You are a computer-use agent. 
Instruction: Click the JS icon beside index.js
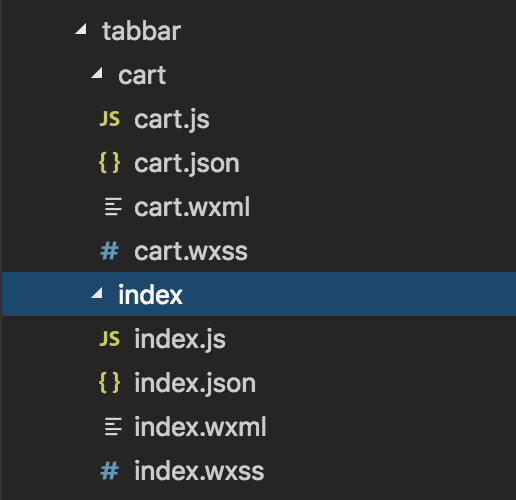pyautogui.click(x=110, y=339)
